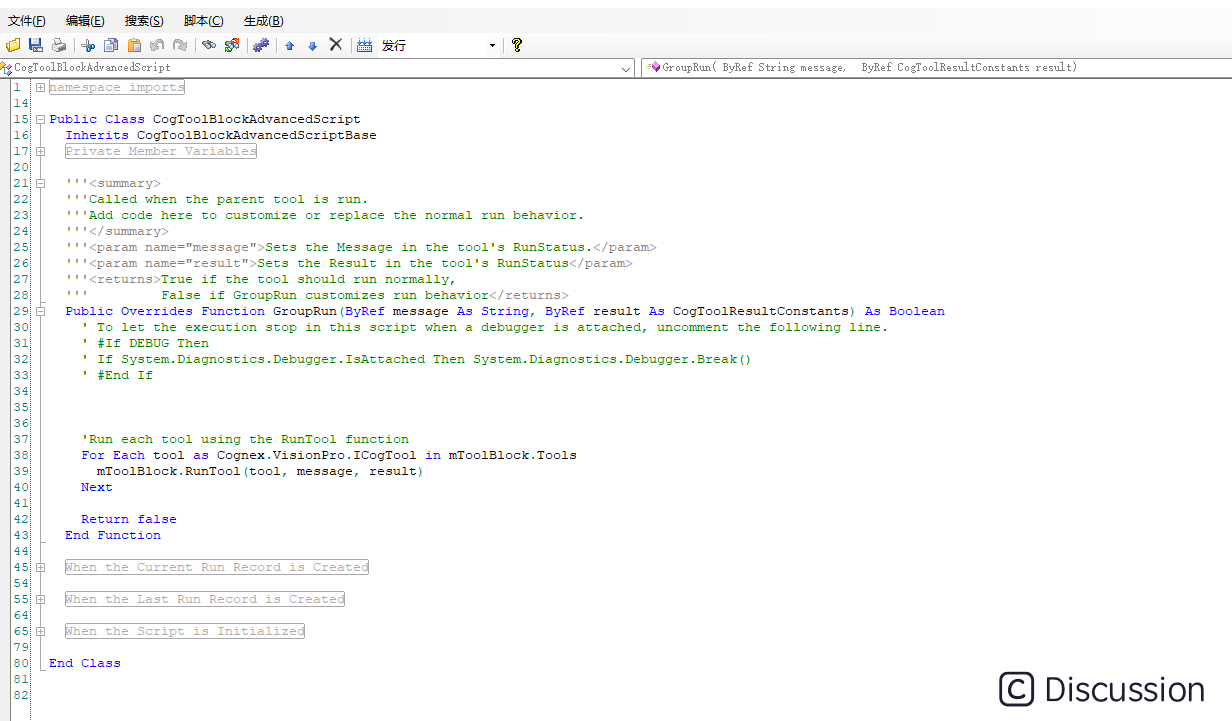Open the 文件(F) menu
This screenshot has height=721, width=1232.
pyautogui.click(x=27, y=21)
